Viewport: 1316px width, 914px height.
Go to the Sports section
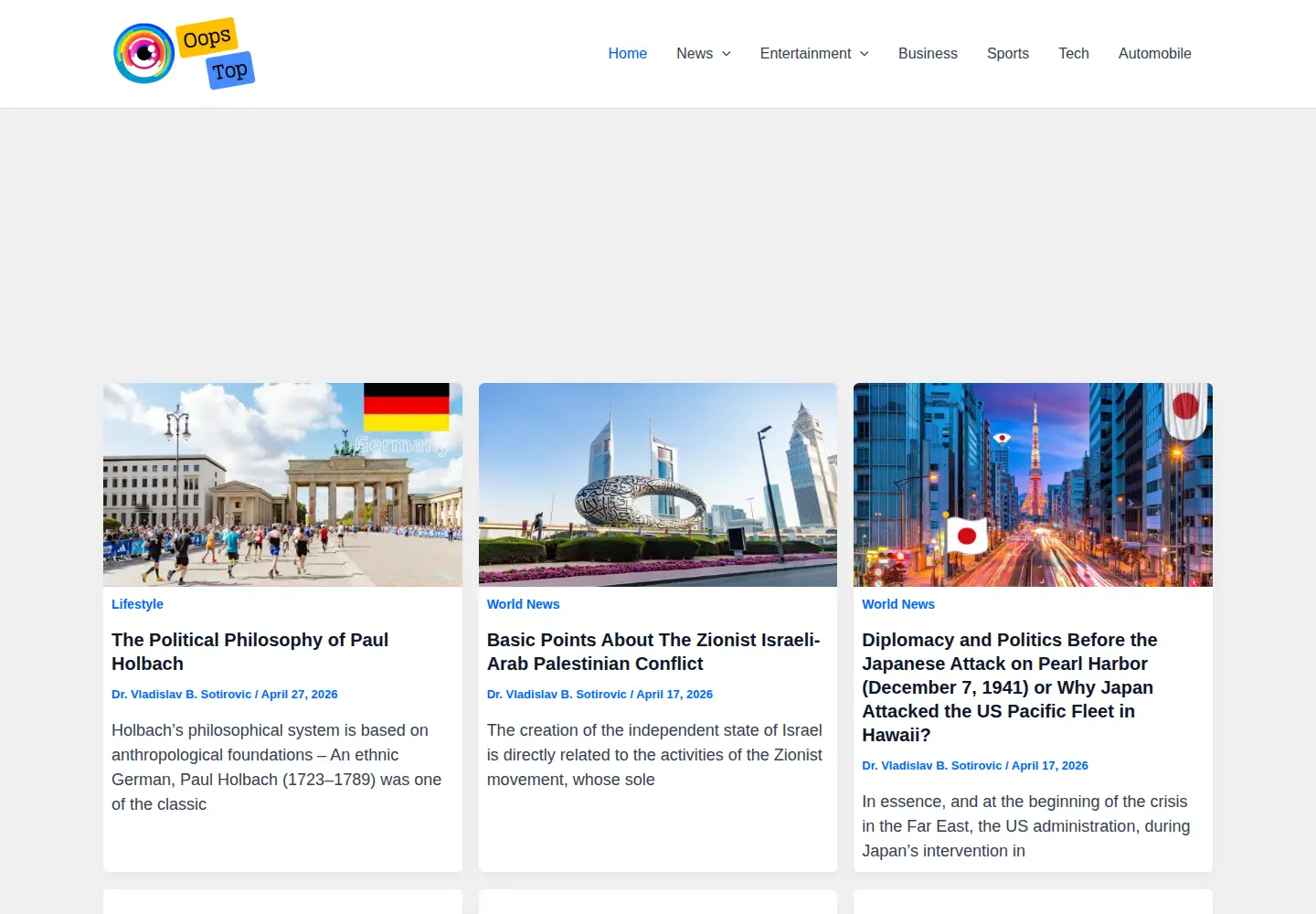click(x=1008, y=53)
